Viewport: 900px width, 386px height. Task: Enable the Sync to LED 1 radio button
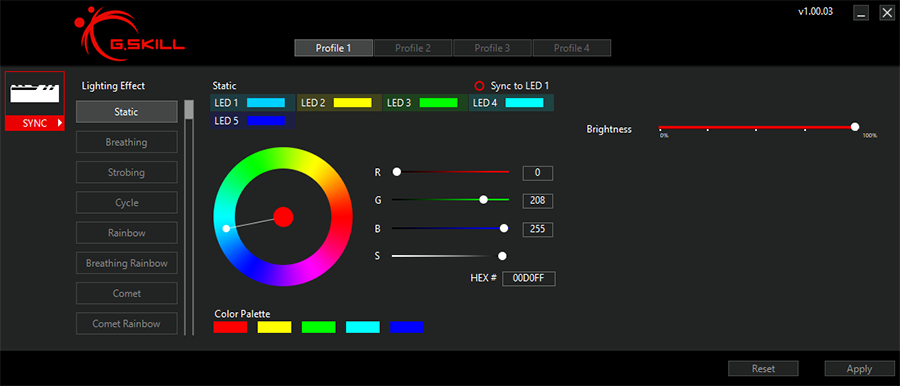[479, 86]
